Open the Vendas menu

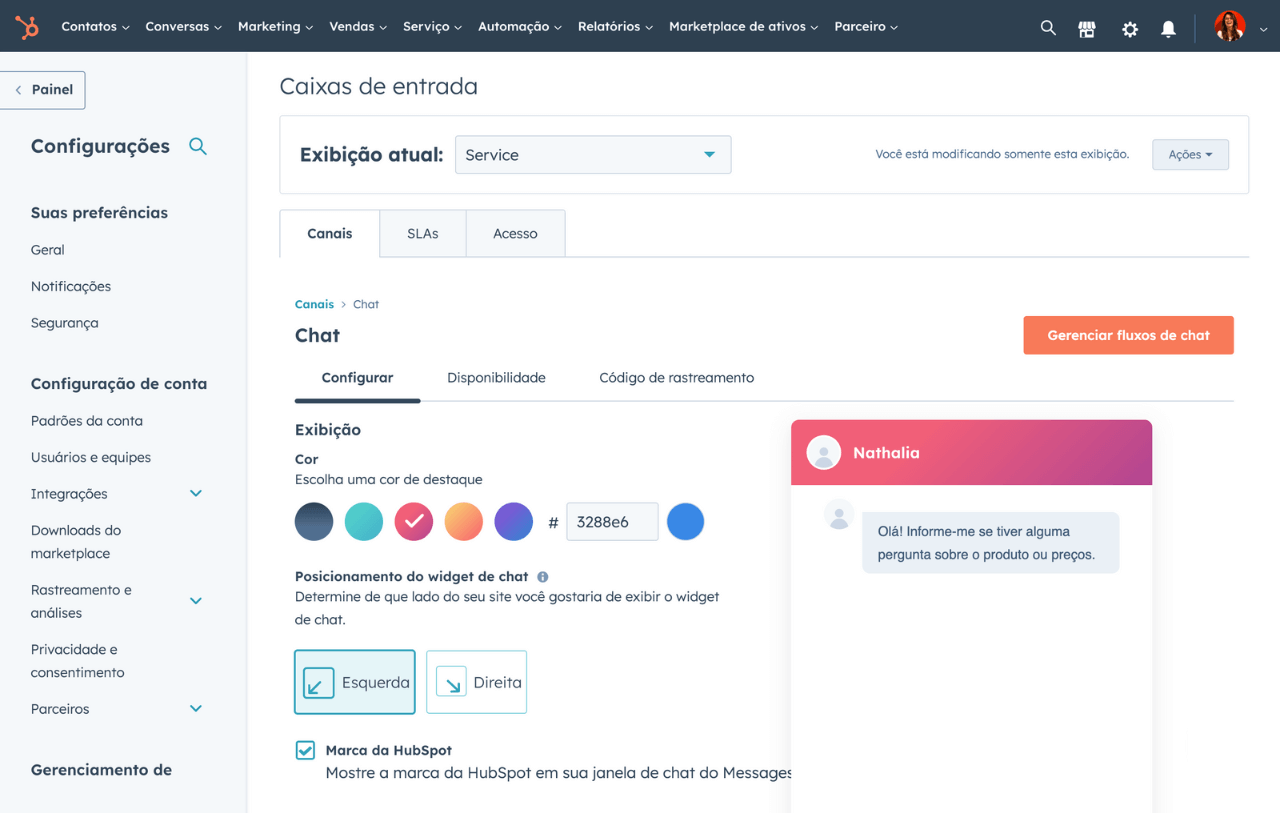click(x=358, y=27)
